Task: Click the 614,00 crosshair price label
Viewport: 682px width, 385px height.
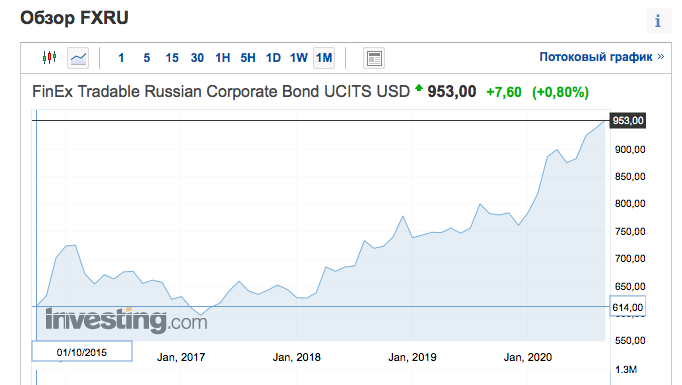Action: click(x=628, y=307)
